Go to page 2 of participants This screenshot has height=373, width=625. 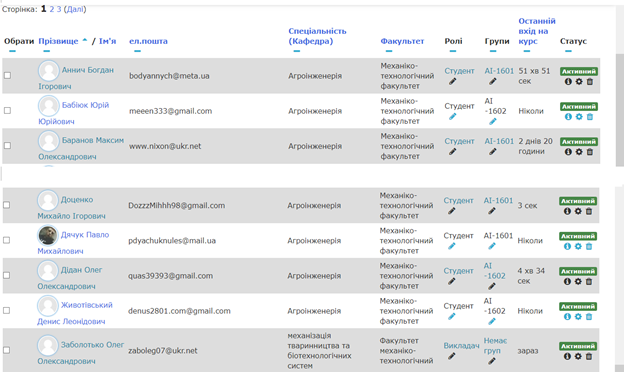51,9
